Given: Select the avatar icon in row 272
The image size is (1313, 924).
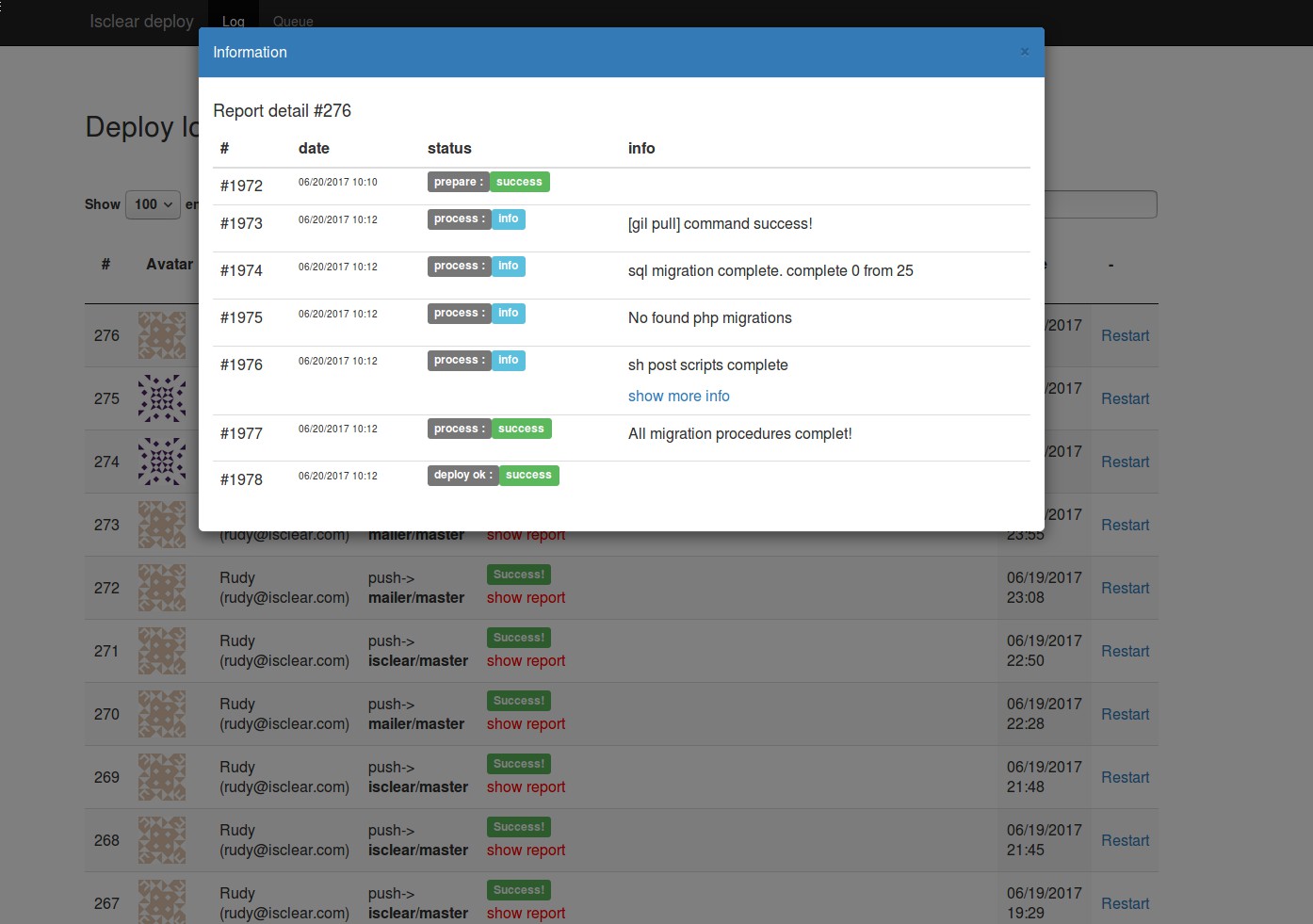Looking at the screenshot, I should coord(162,588).
